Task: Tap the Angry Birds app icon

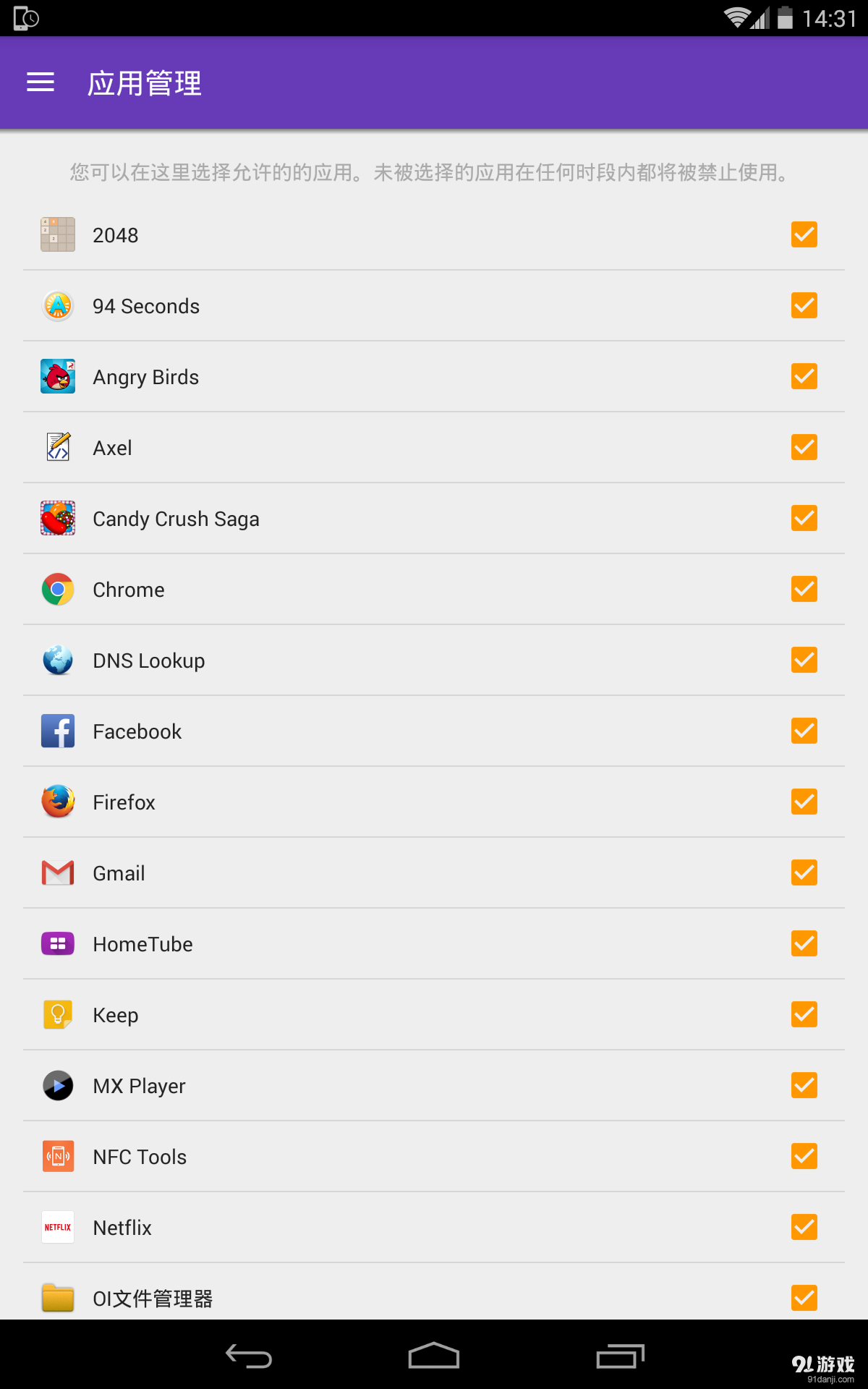Action: (x=58, y=376)
